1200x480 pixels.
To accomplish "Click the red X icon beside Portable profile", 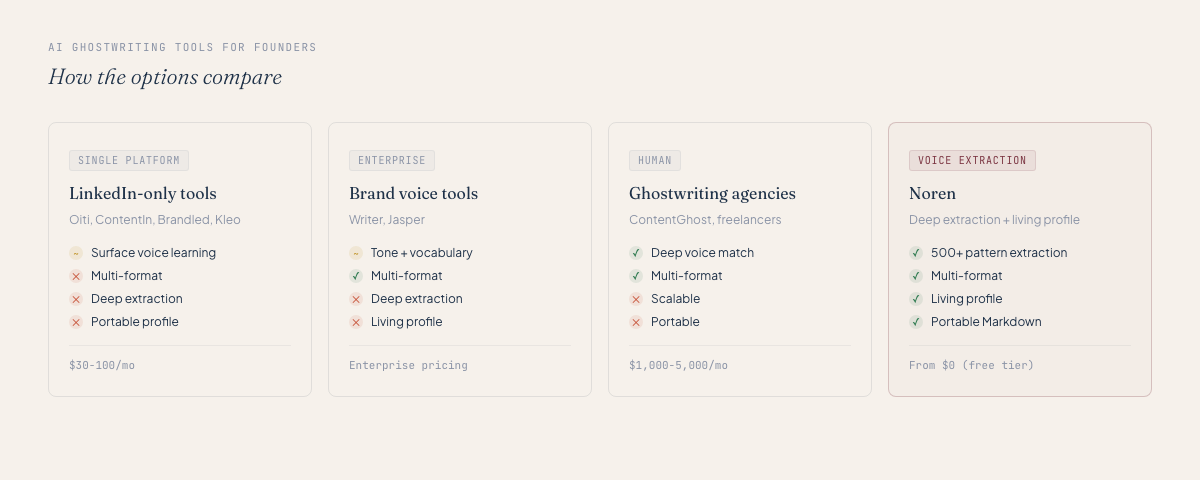I will [76, 322].
